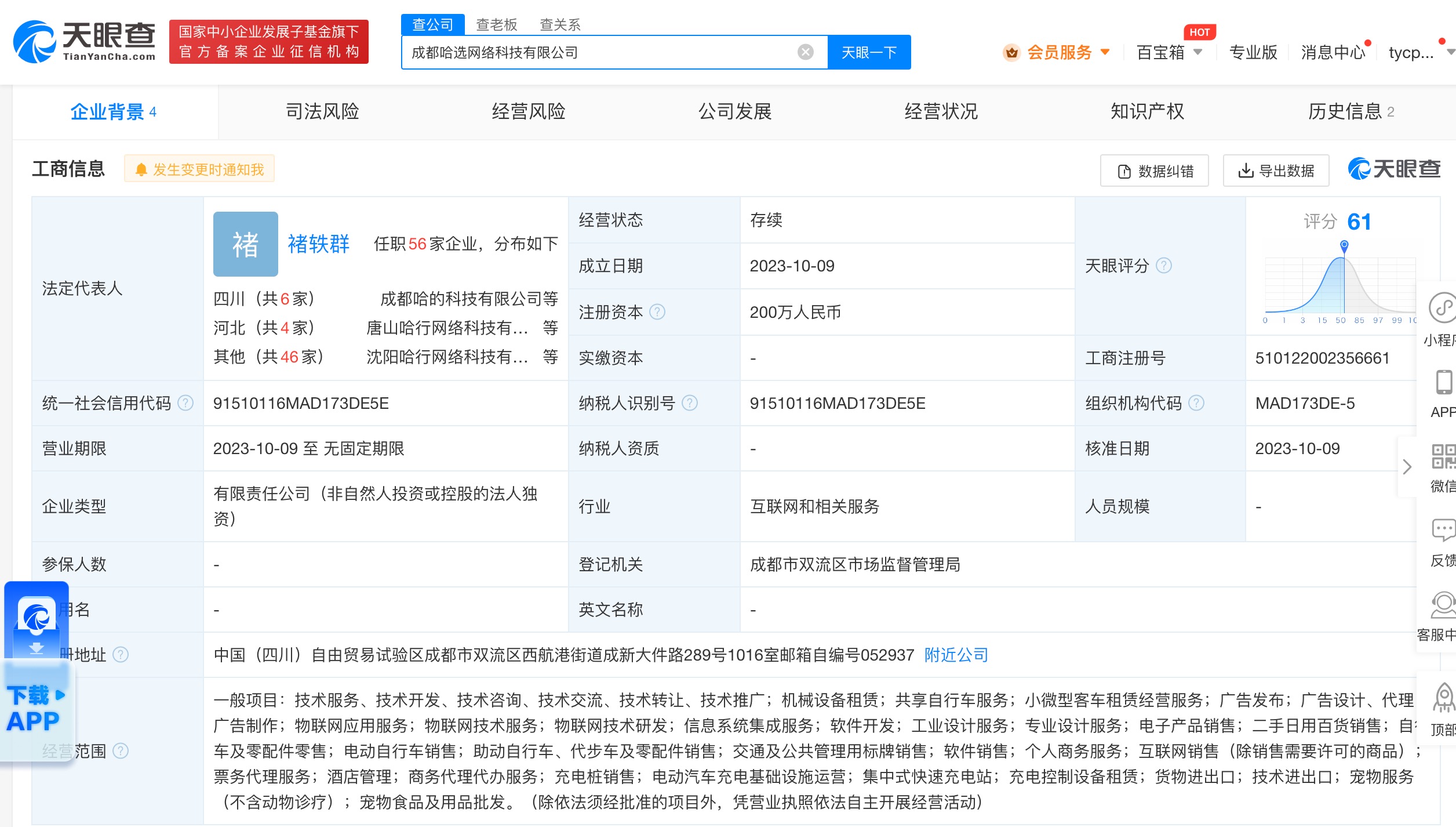Expand the side panel chevron arrow
1456x827 pixels.
coord(1407,467)
